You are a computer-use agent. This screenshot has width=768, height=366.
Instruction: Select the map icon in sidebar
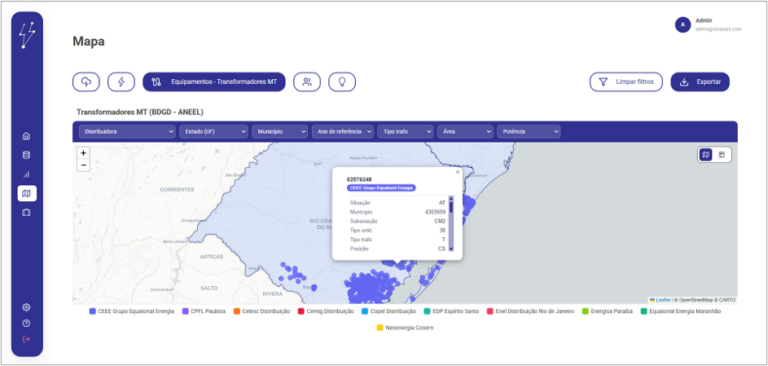click(27, 194)
